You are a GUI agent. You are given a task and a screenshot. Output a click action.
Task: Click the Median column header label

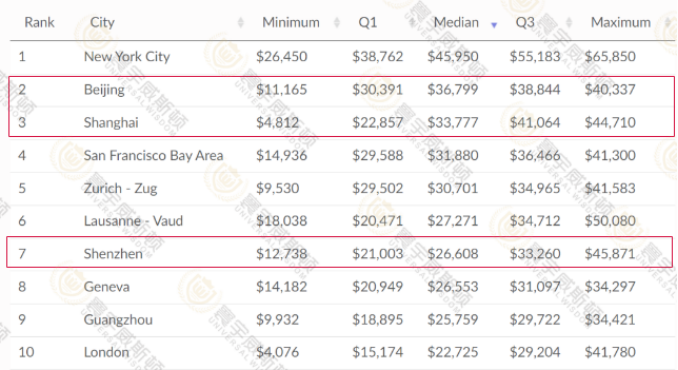pos(456,22)
